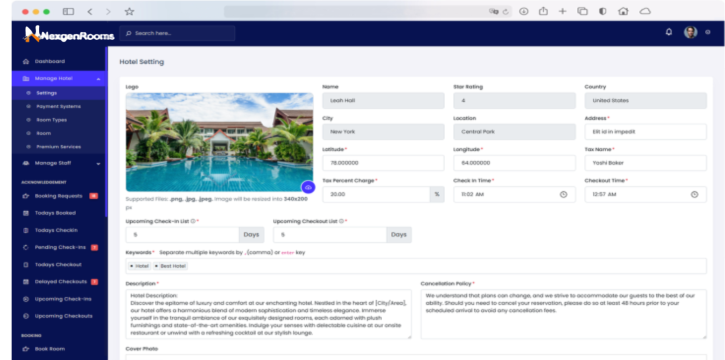Click the browser bookmark star icon
The width and height of the screenshot is (725, 360).
pos(129,12)
